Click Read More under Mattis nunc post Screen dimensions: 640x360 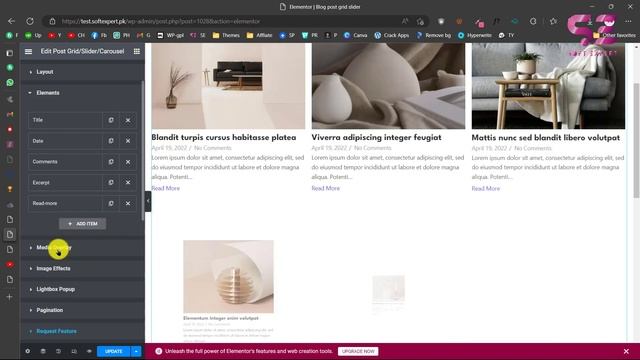click(x=485, y=189)
